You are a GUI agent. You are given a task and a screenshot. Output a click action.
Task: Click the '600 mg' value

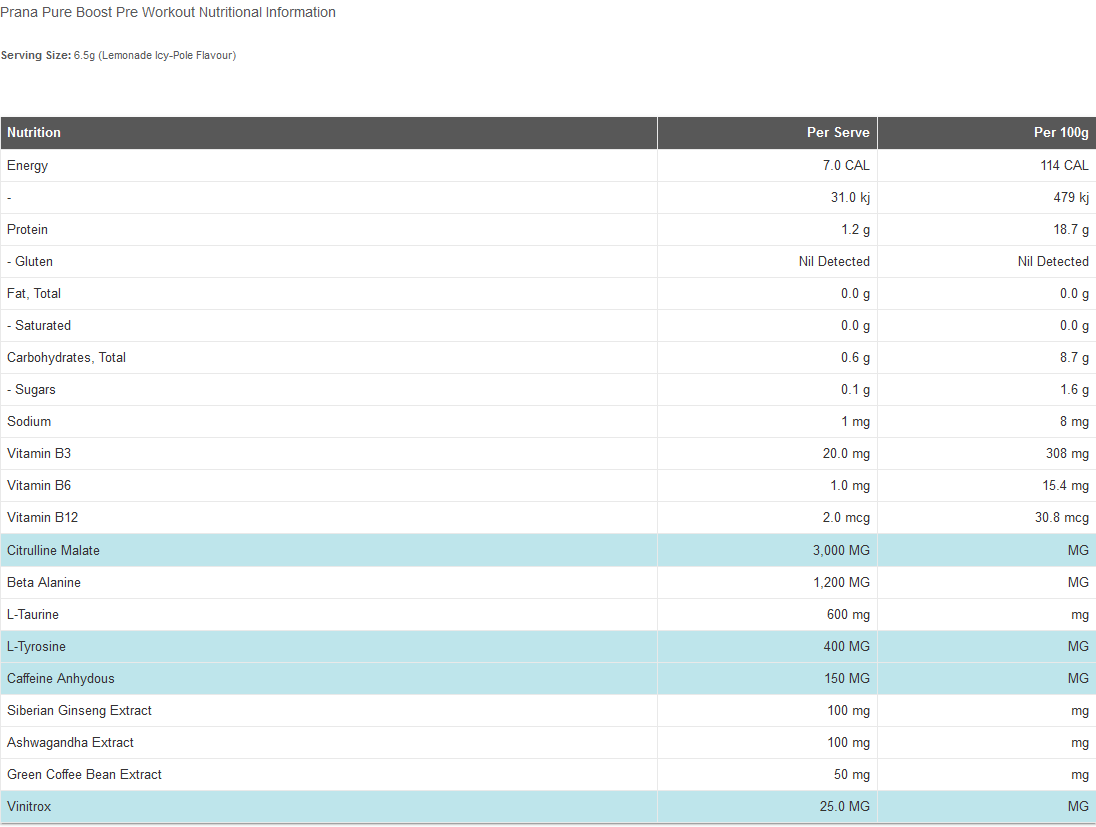coord(849,615)
